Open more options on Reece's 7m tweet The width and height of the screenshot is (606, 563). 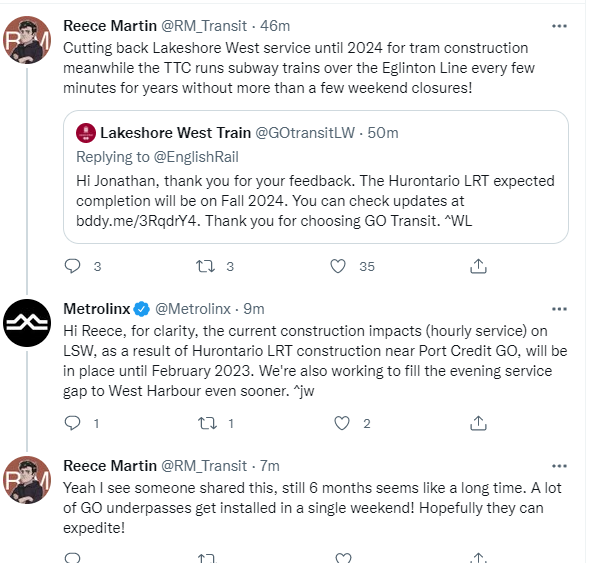coord(556,466)
